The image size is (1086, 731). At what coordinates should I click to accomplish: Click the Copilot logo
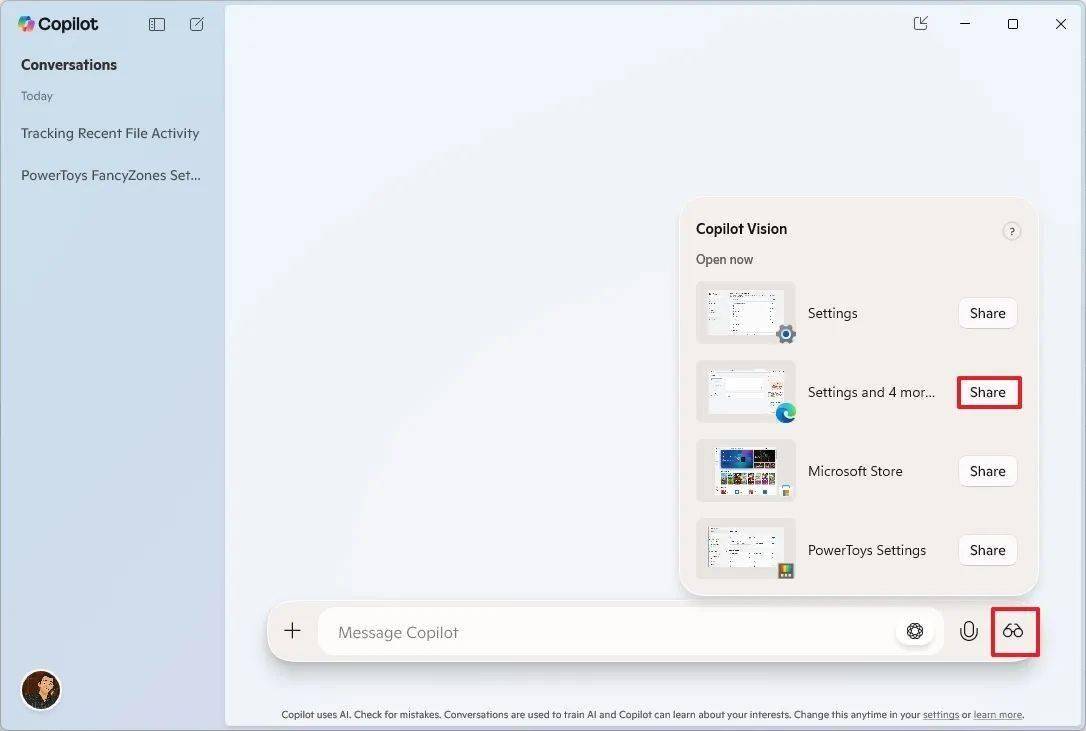click(x=57, y=24)
